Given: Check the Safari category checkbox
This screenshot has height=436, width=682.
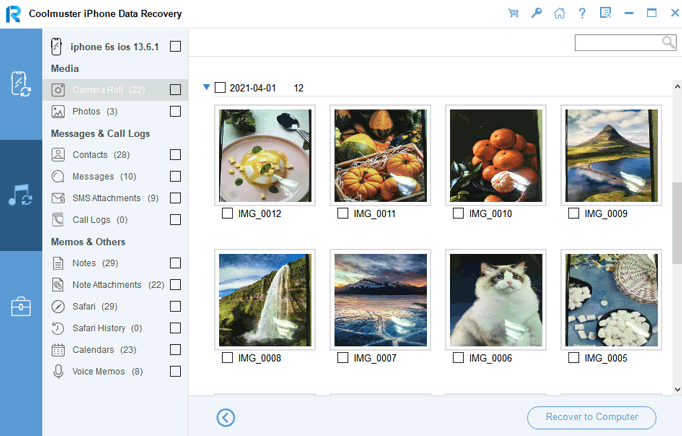Looking at the screenshot, I should point(175,306).
